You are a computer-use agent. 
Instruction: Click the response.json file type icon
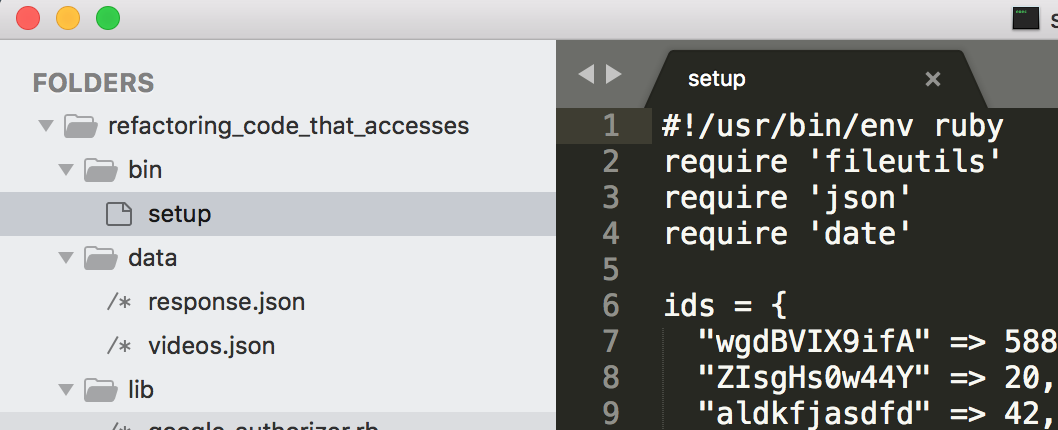point(119,302)
